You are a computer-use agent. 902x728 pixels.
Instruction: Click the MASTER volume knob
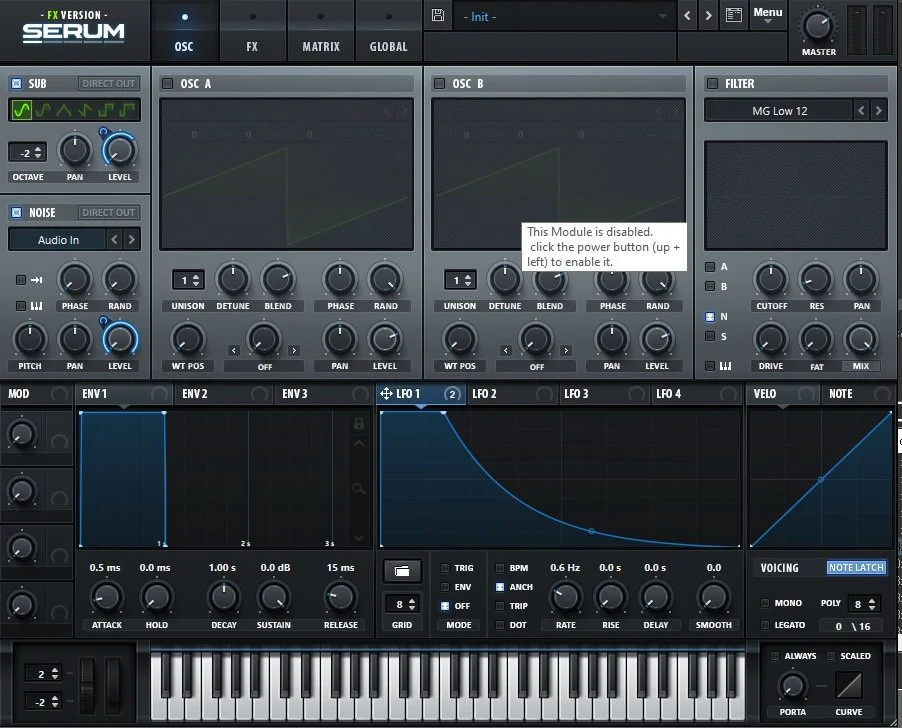click(817, 26)
